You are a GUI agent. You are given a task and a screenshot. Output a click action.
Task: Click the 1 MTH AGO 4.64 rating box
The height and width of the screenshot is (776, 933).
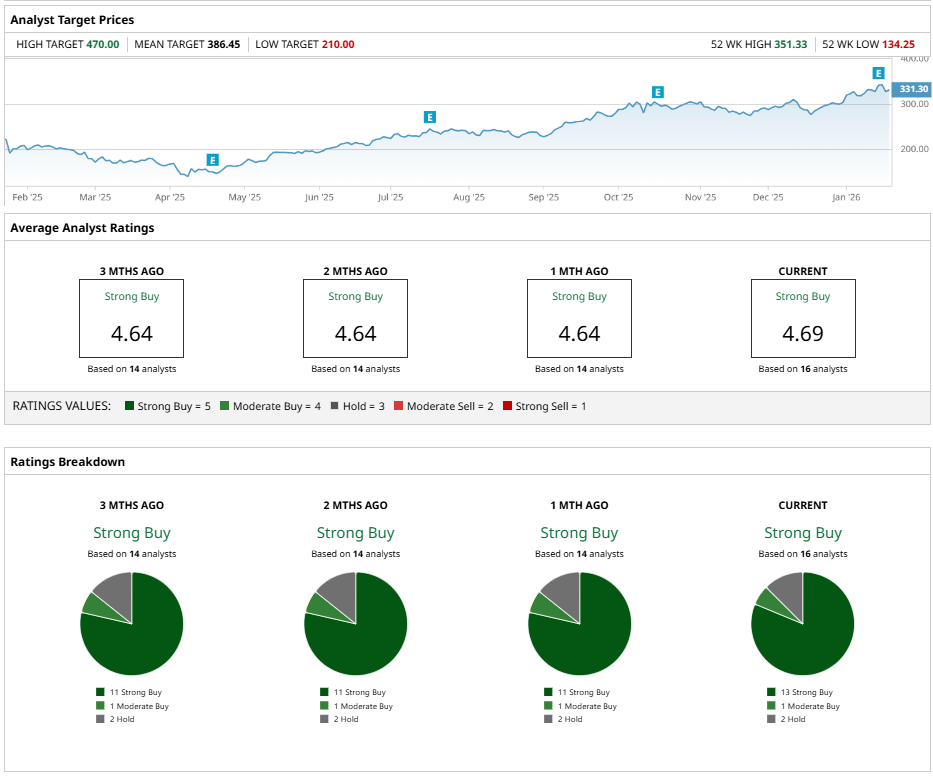pos(579,318)
